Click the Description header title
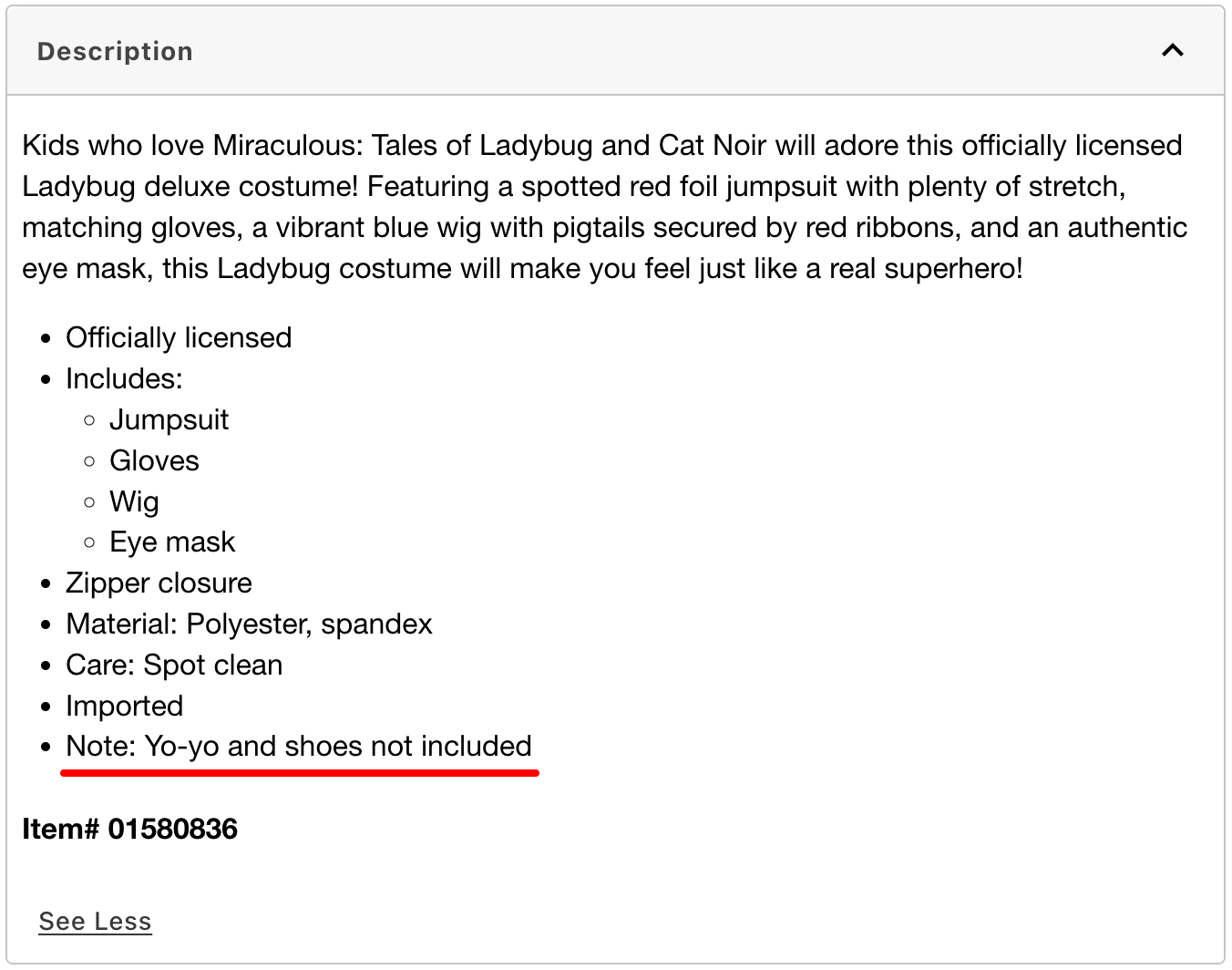The height and width of the screenshot is (970, 1232). click(115, 52)
